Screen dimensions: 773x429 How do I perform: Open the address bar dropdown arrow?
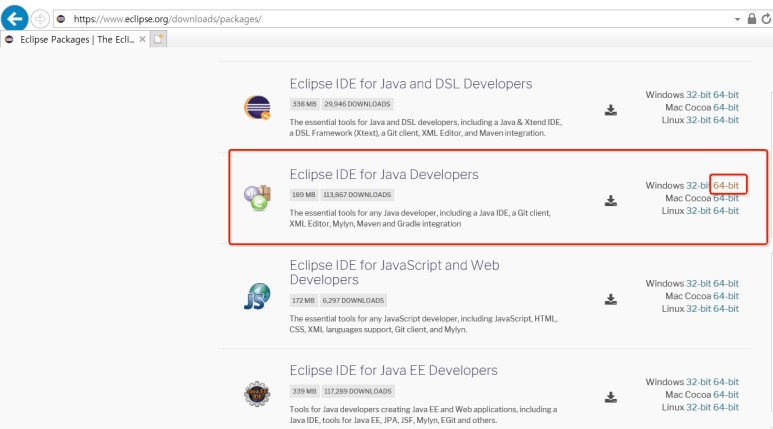738,19
